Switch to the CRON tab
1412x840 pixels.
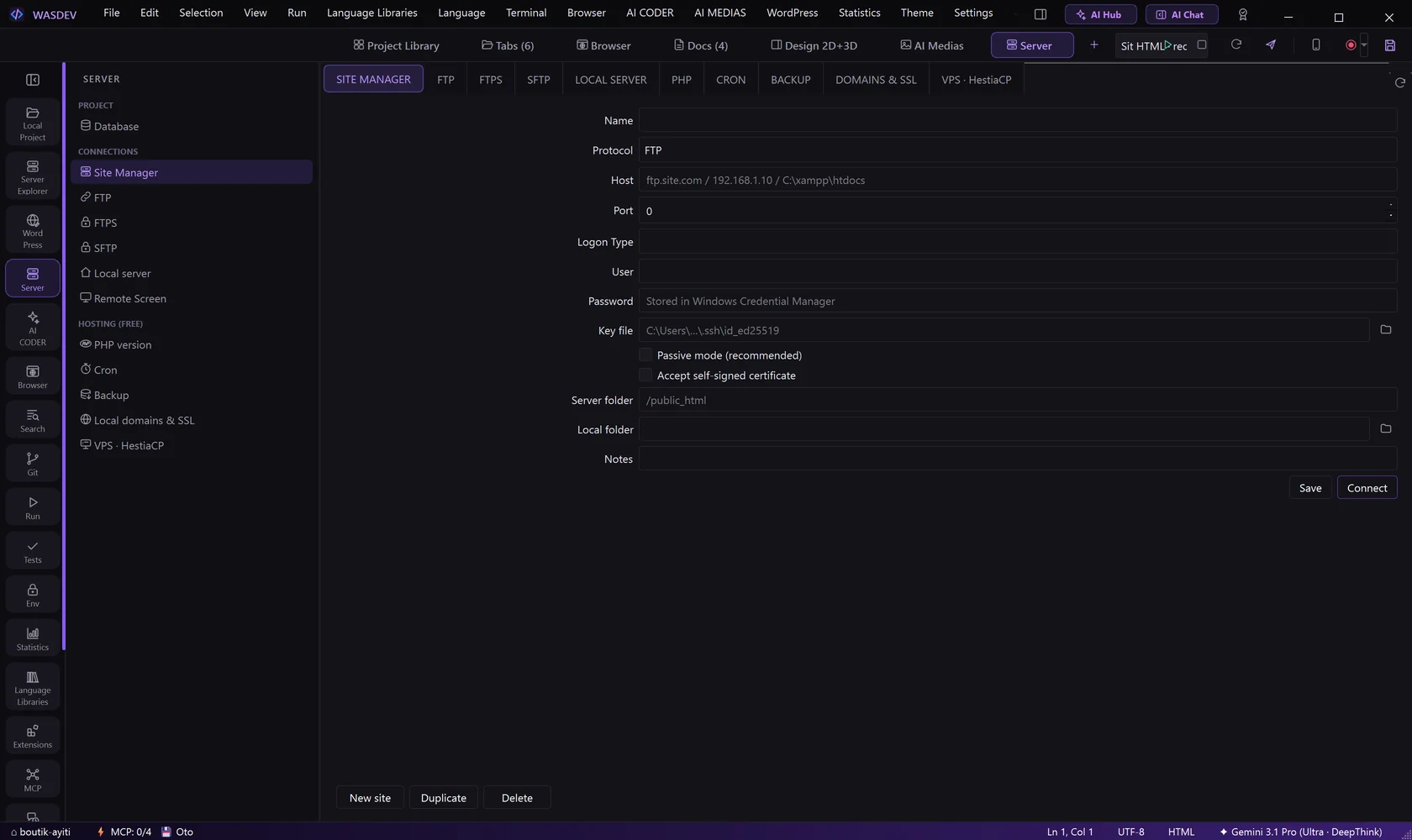[730, 80]
